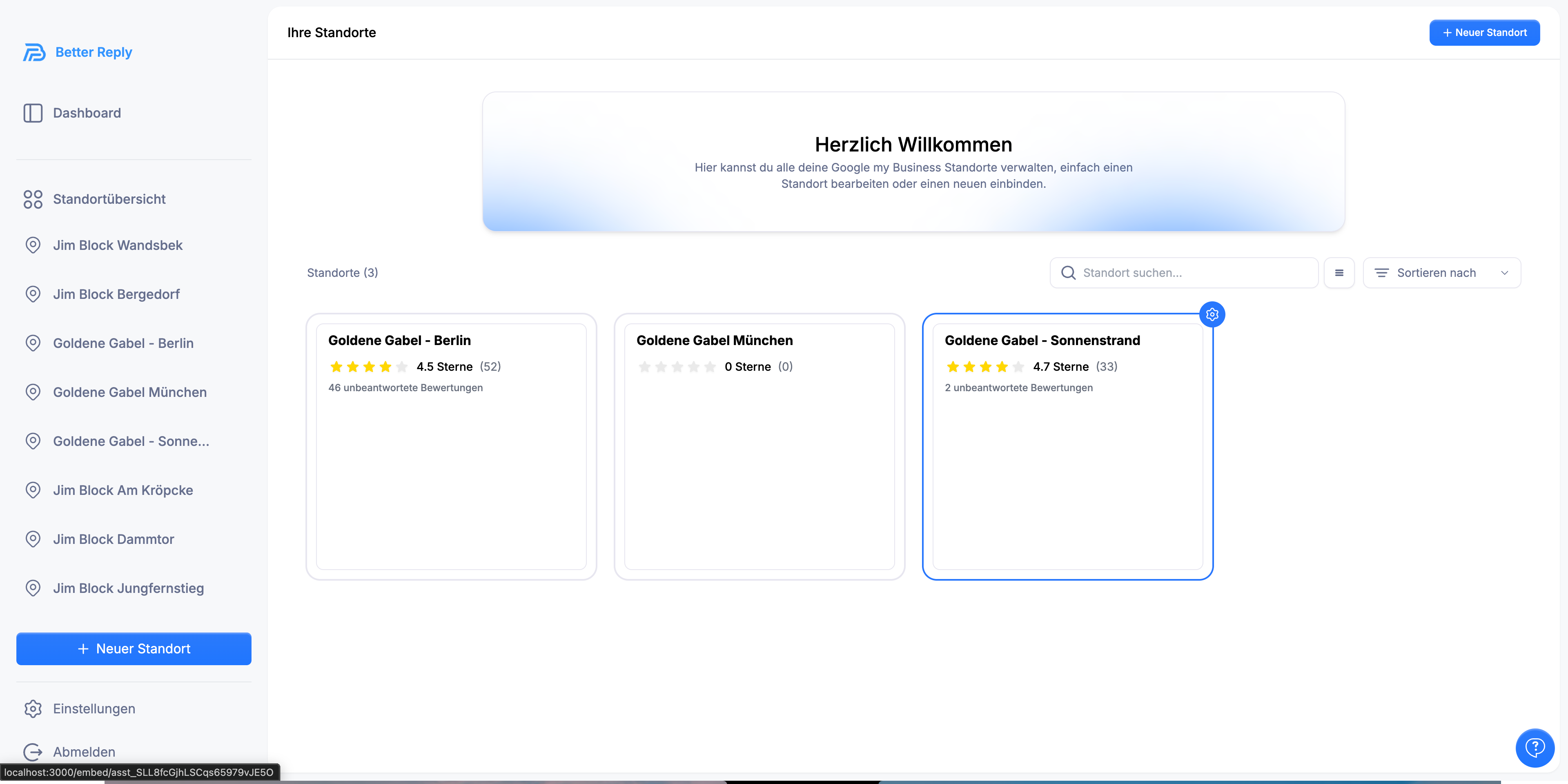The width and height of the screenshot is (1568, 784).
Task: Click the top-right Neuer Standort button
Action: 1484,33
